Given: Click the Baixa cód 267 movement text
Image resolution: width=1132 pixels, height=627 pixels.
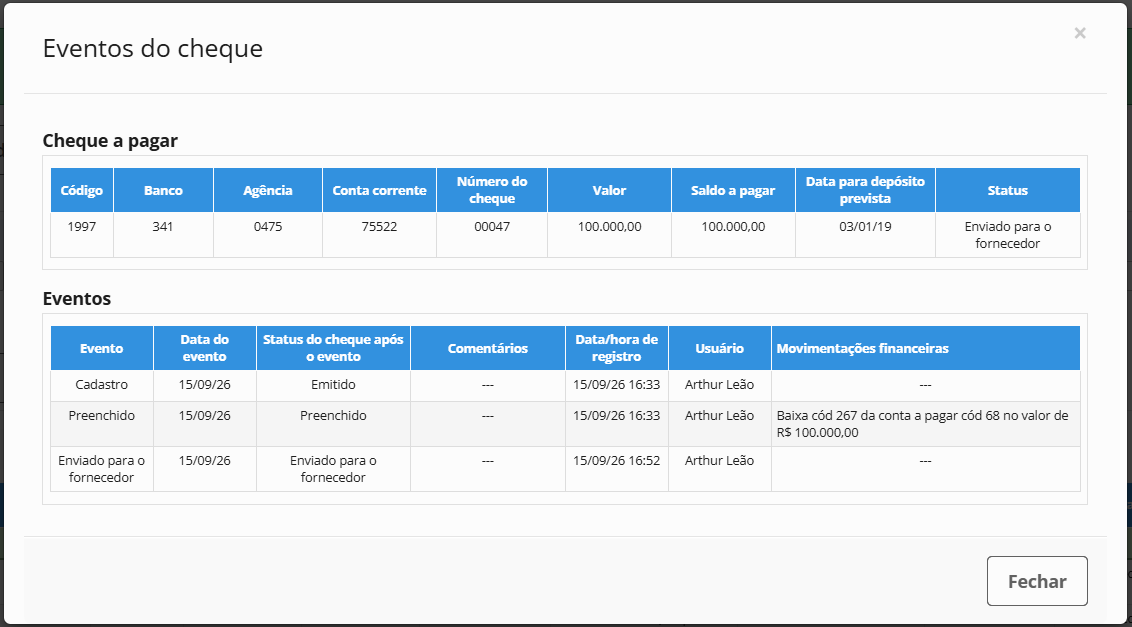Looking at the screenshot, I should tap(922, 425).
